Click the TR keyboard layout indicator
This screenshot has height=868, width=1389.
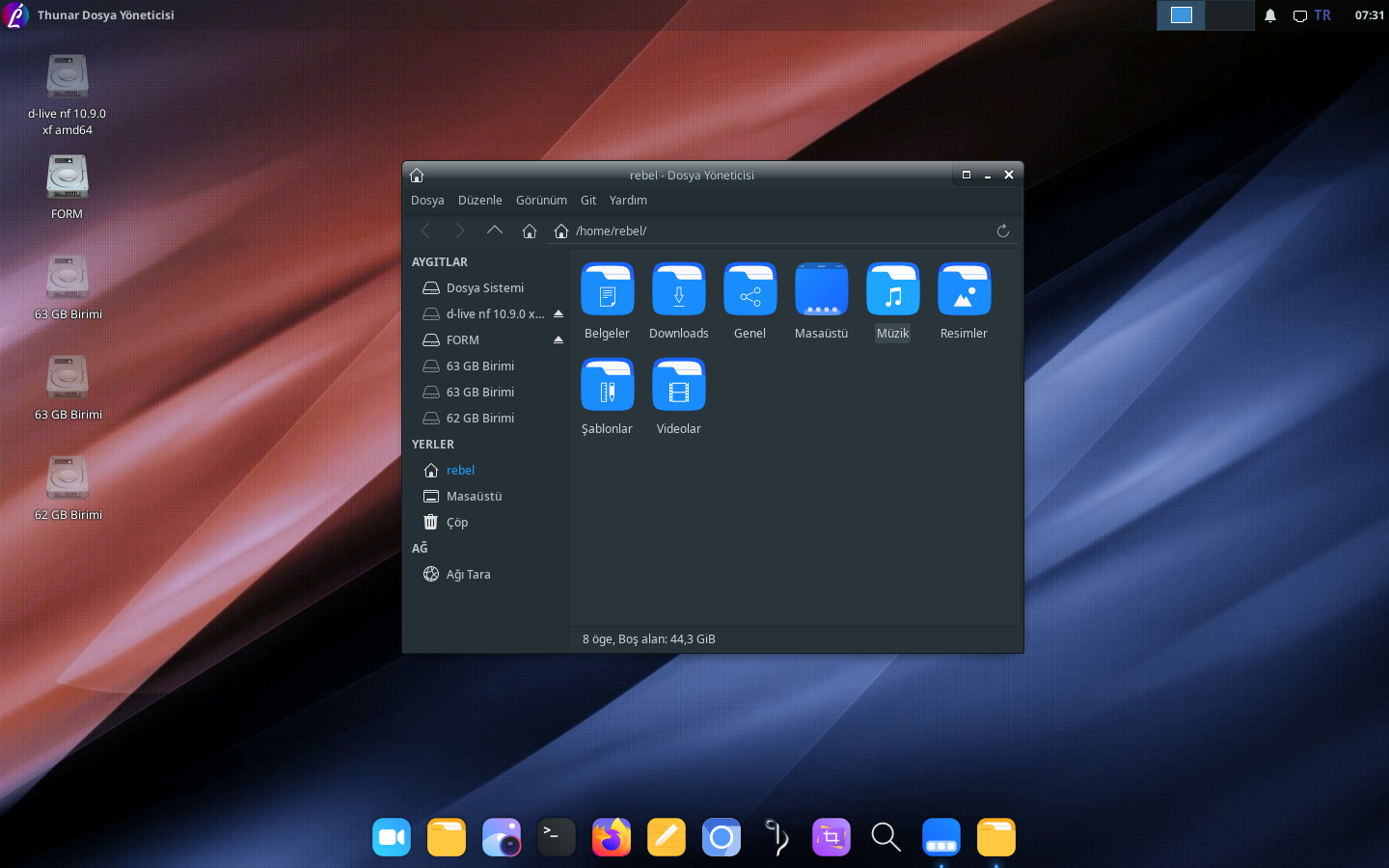(1322, 15)
